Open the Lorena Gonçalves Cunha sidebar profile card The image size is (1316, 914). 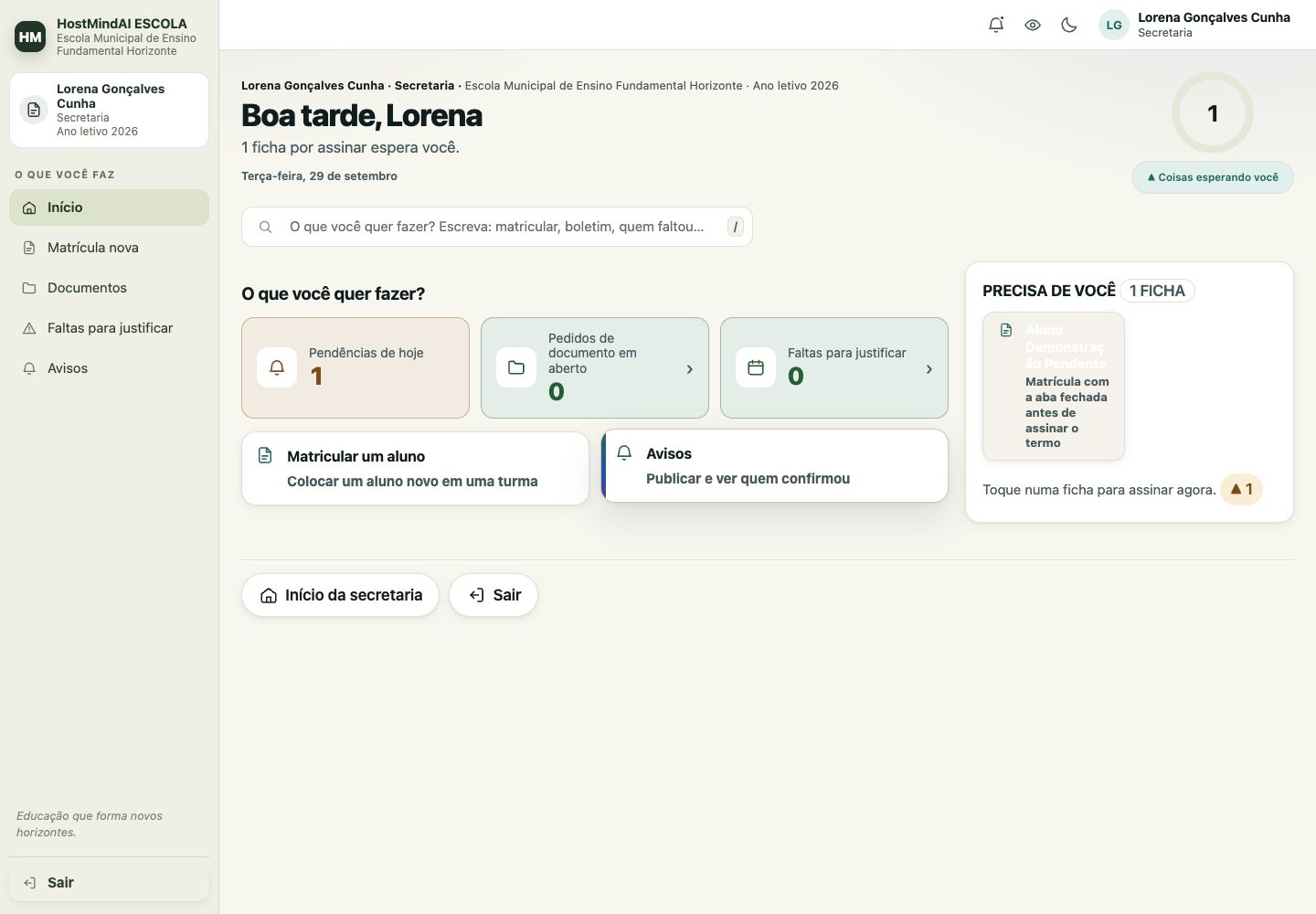point(109,110)
